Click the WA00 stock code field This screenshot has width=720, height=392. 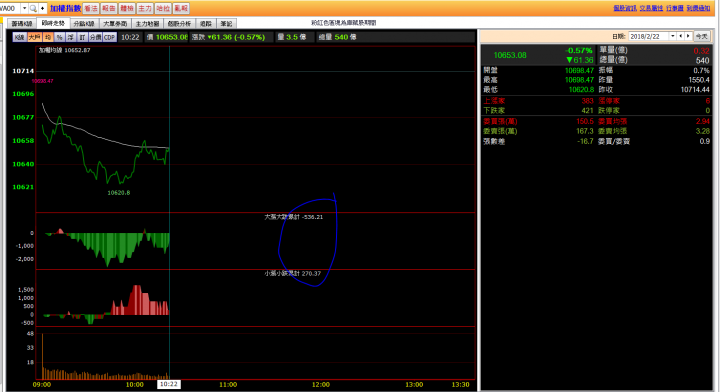[x=10, y=8]
